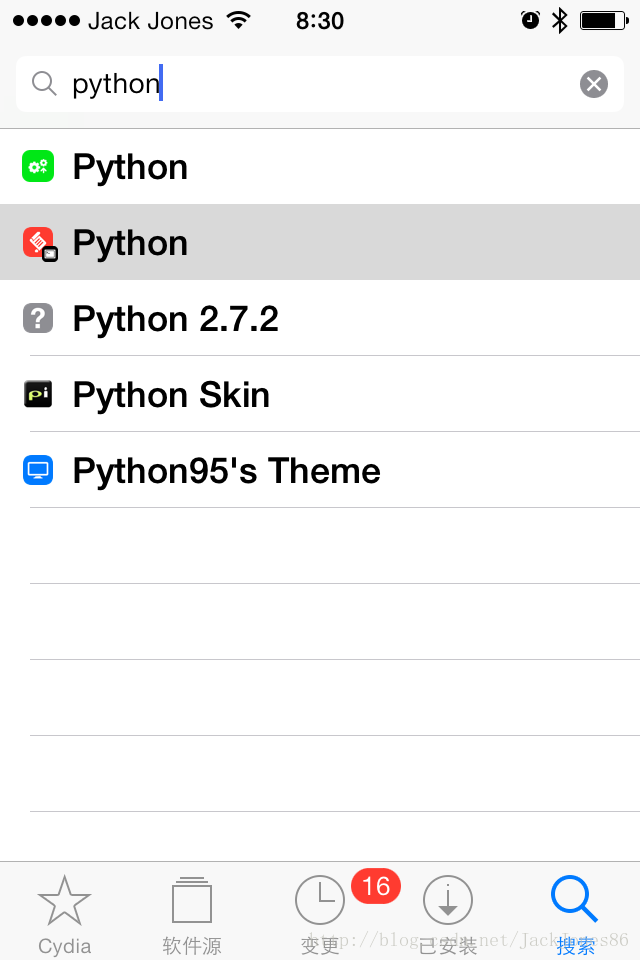Select Python result with green gear icon

coord(320,167)
